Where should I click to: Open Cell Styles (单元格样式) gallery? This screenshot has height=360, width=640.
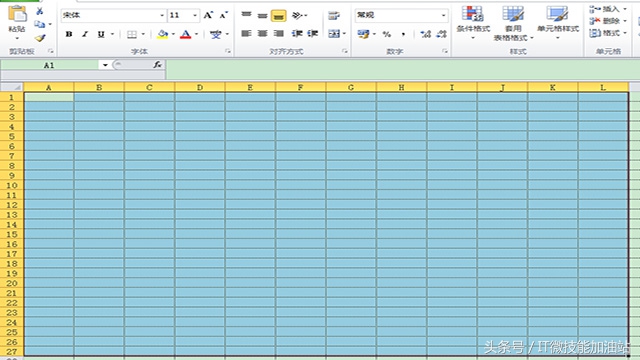pos(558,23)
